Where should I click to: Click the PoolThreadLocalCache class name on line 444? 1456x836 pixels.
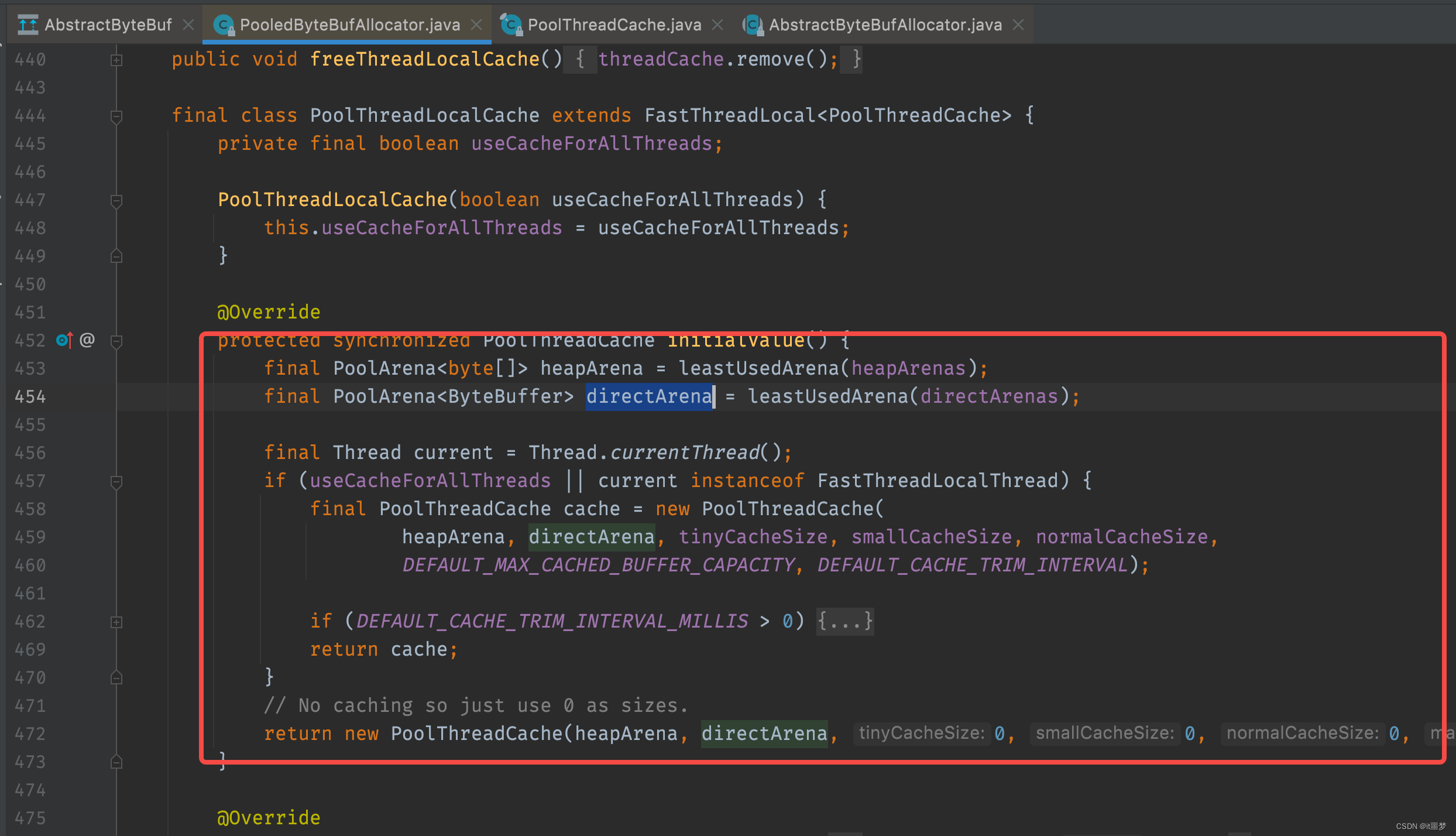(x=424, y=115)
